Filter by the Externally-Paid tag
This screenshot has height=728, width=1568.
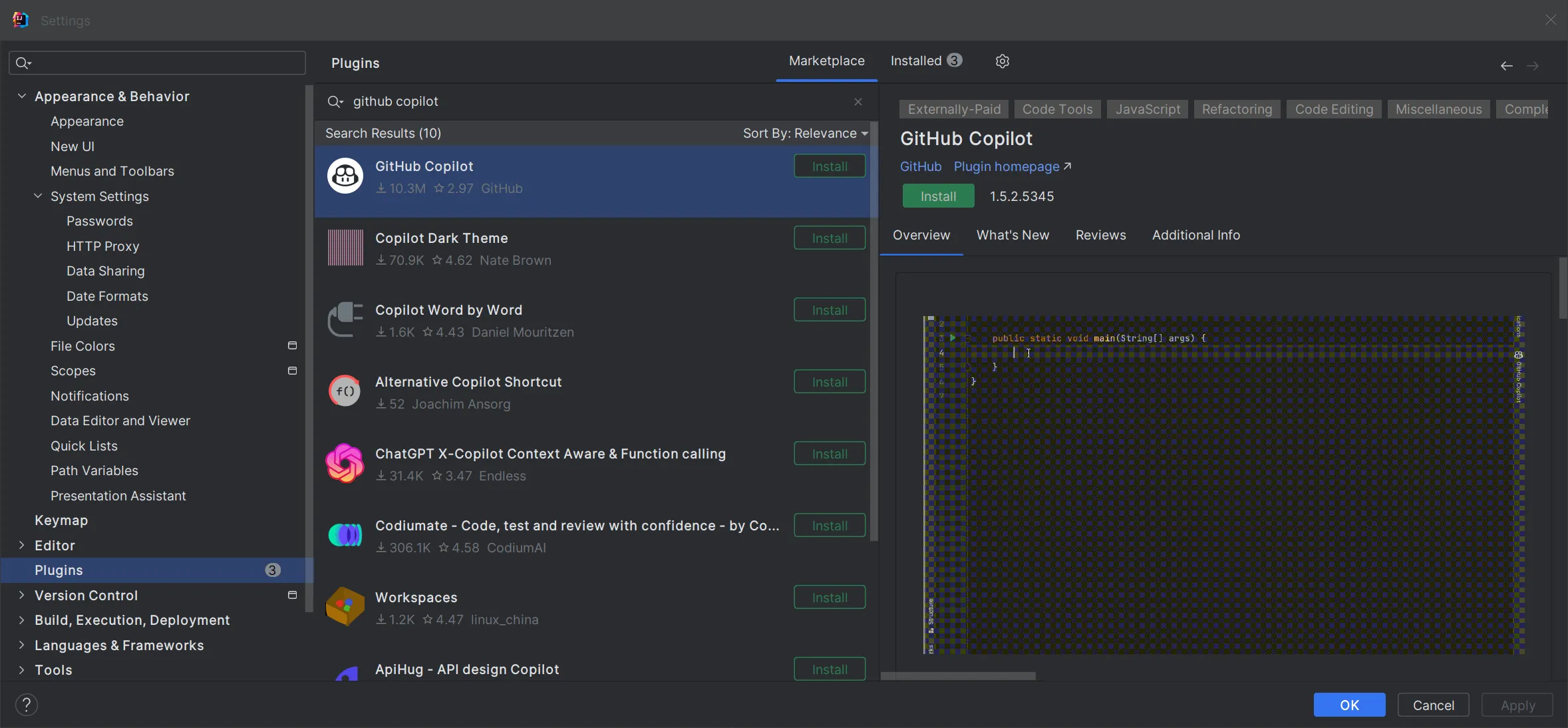954,110
